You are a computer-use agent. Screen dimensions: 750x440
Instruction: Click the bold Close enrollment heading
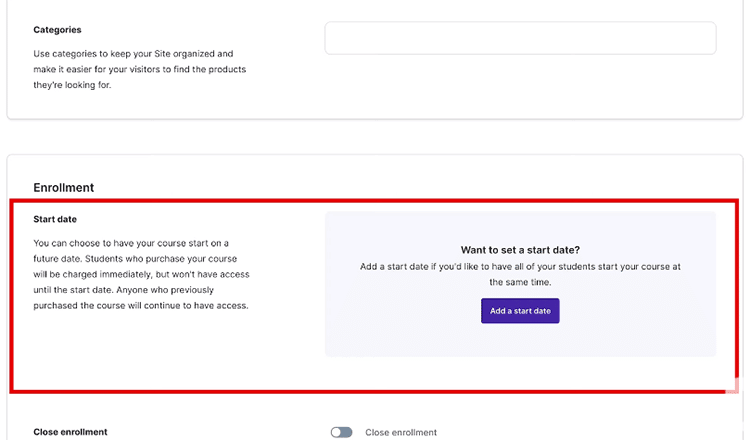tap(70, 432)
